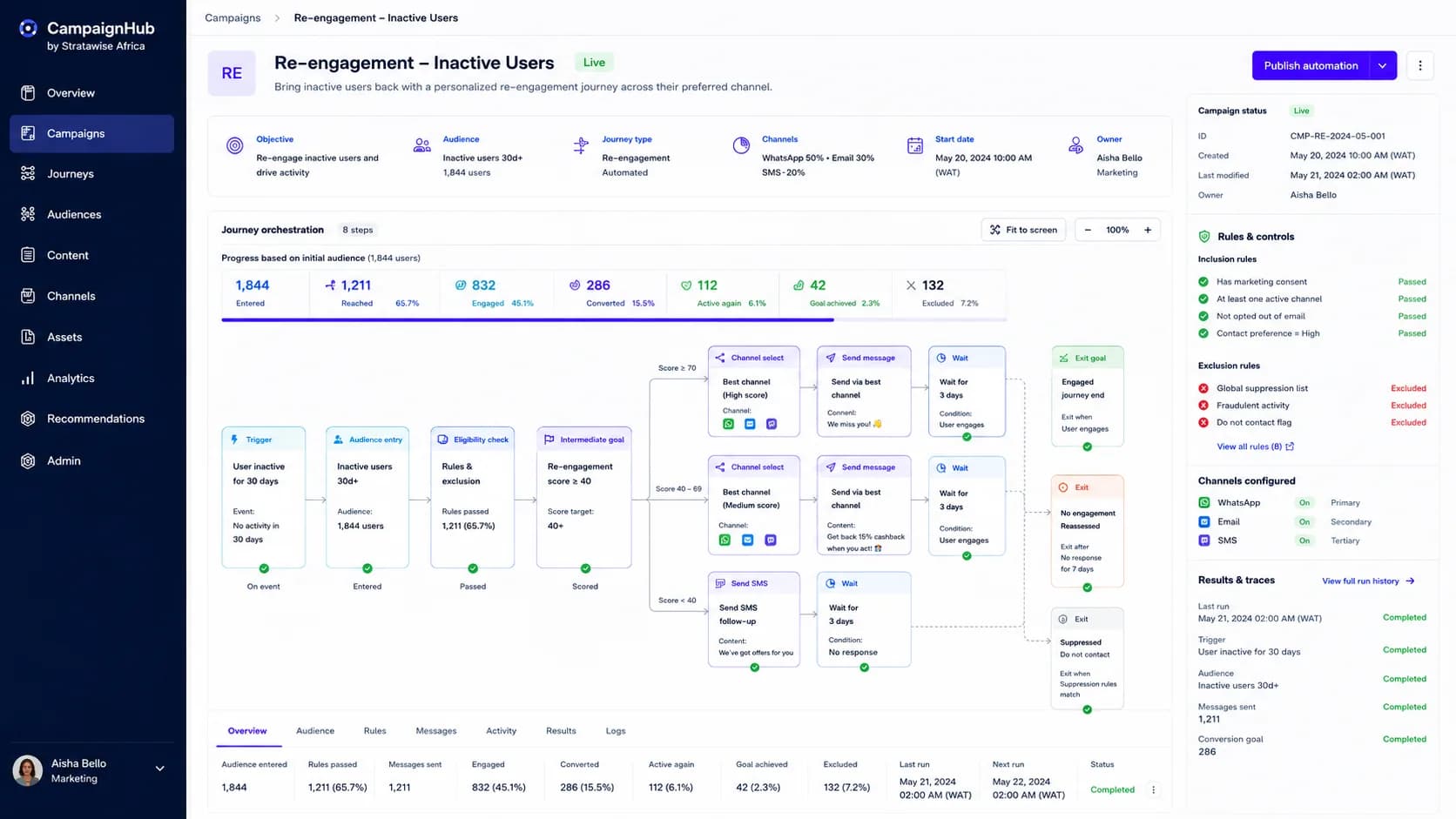Open the Recommendations sidebar icon
1456x819 pixels.
(28, 419)
